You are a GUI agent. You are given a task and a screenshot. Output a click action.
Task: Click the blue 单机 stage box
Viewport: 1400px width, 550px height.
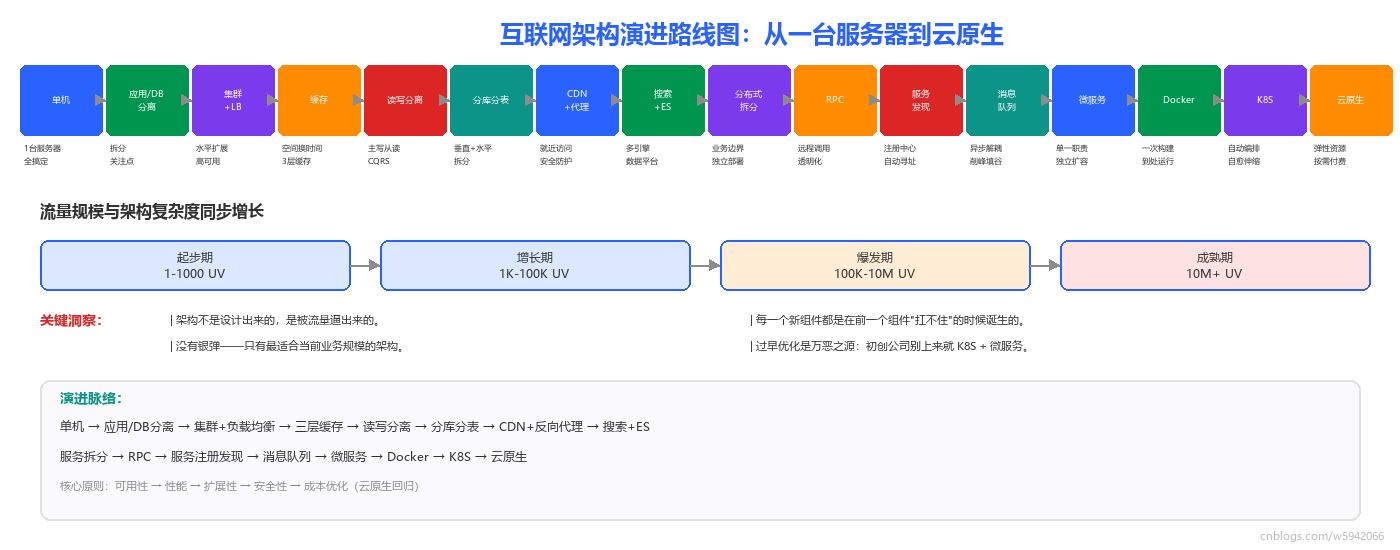[62, 100]
